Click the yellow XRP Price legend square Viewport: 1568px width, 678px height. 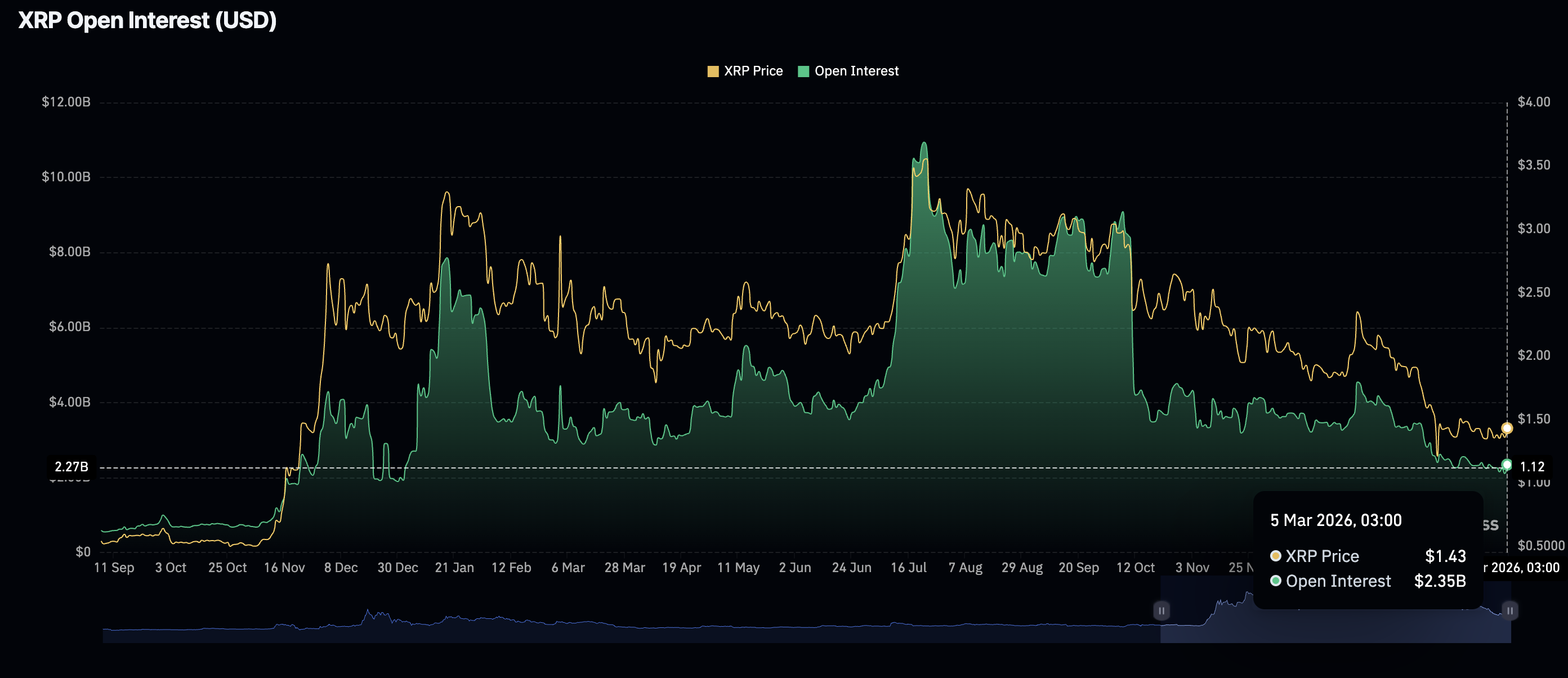[x=713, y=71]
